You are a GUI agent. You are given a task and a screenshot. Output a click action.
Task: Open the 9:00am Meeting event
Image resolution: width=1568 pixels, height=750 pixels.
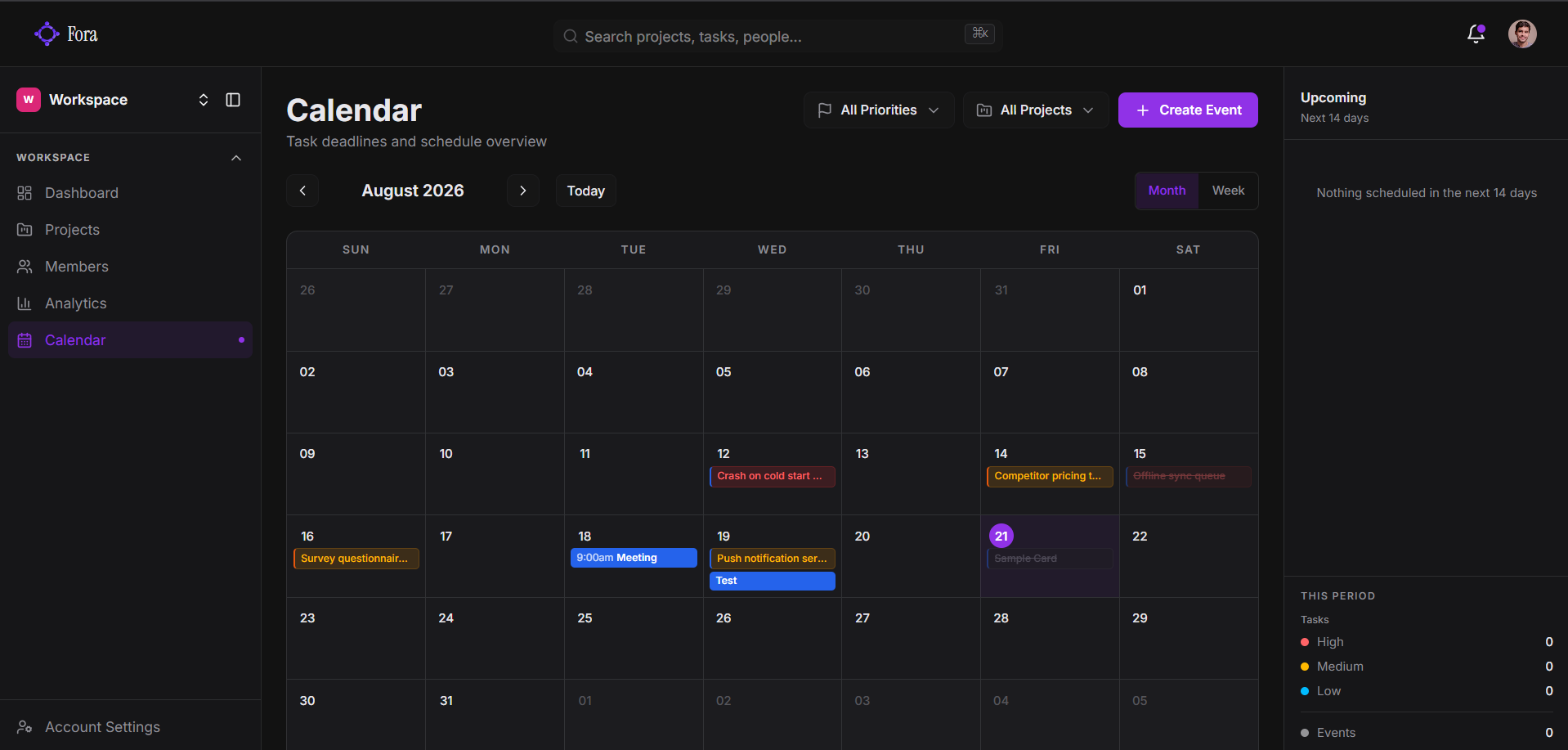634,558
